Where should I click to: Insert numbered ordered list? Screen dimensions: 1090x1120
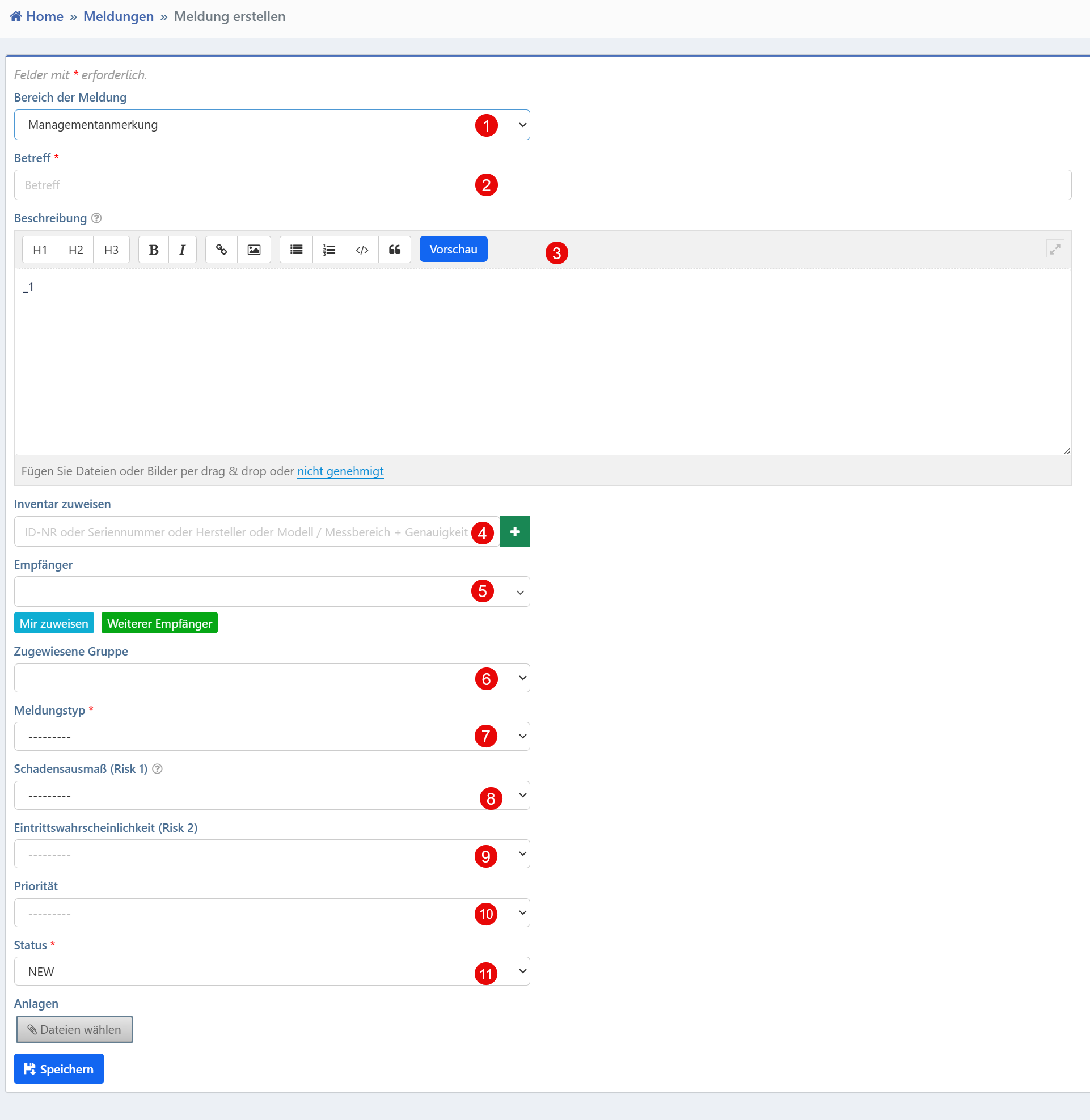pos(328,250)
